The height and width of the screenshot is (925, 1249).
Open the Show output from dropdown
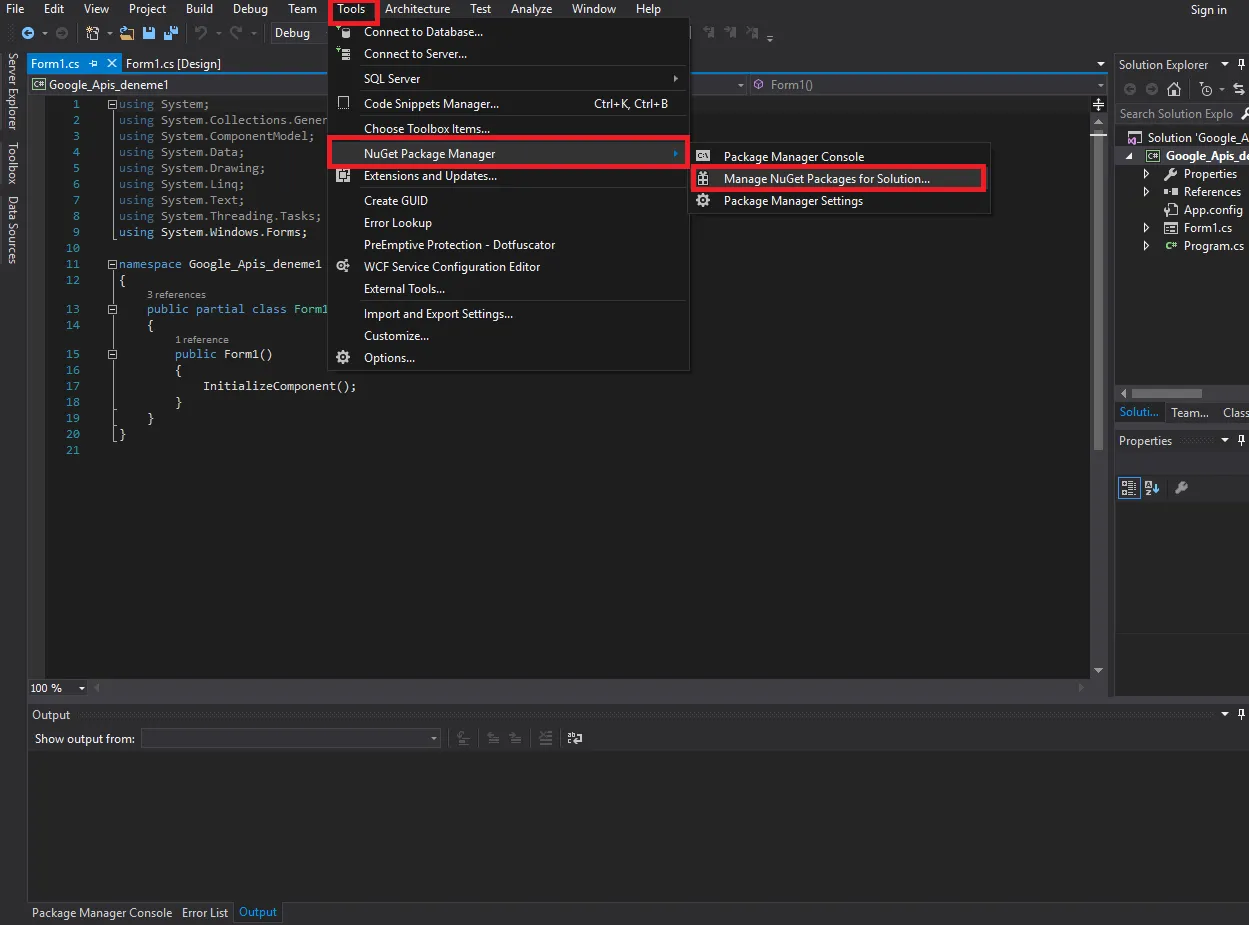(291, 738)
